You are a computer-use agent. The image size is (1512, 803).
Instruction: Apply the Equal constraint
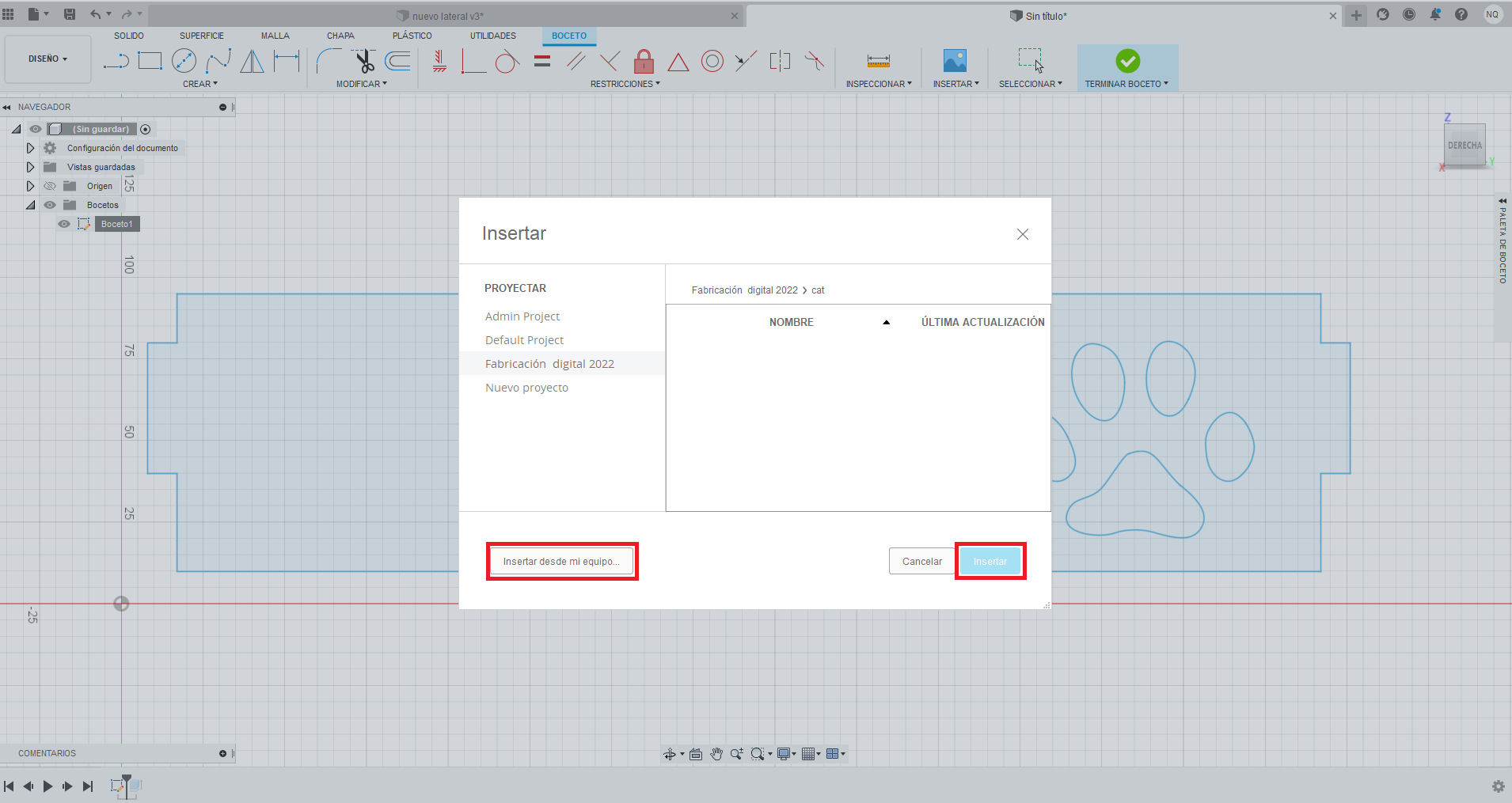542,61
